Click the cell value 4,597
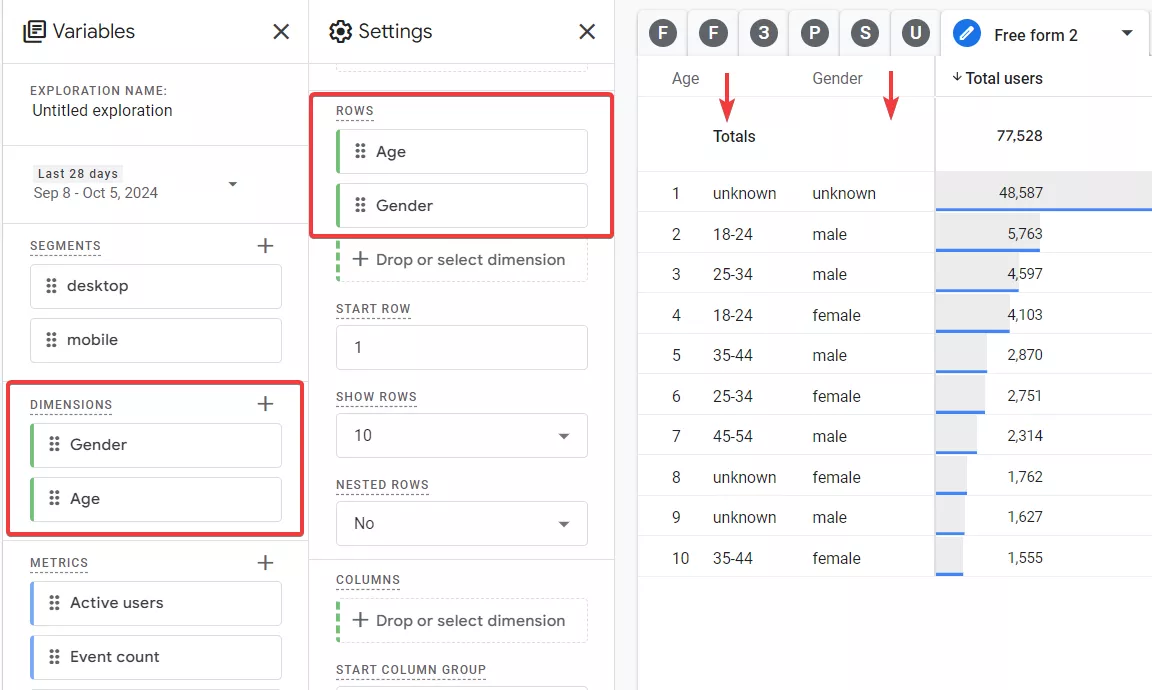Image resolution: width=1152 pixels, height=690 pixels. [1025, 273]
